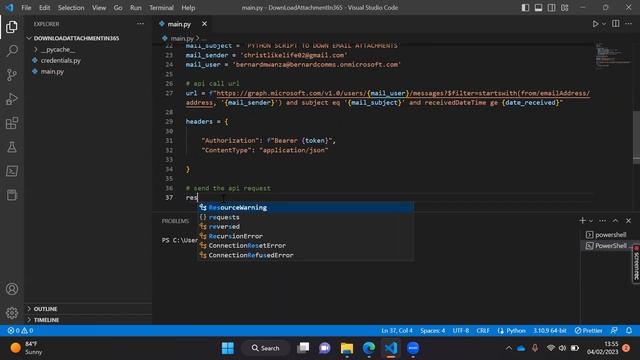Open the View menu

[x=99, y=7]
